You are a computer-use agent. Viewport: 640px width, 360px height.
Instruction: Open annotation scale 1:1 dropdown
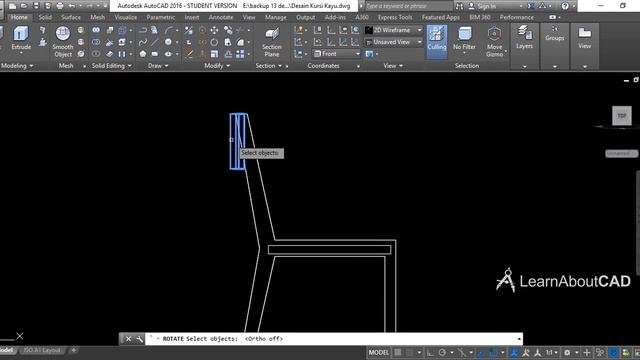point(552,352)
